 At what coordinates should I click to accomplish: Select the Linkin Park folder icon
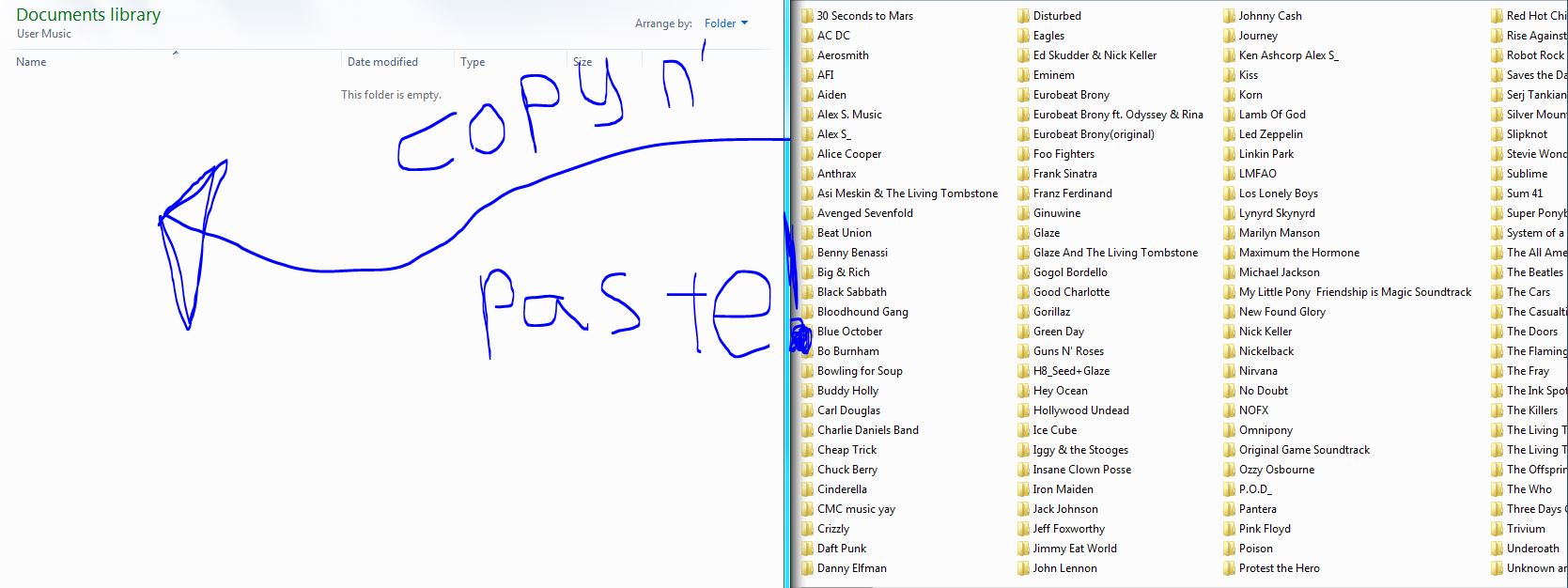tap(1229, 154)
